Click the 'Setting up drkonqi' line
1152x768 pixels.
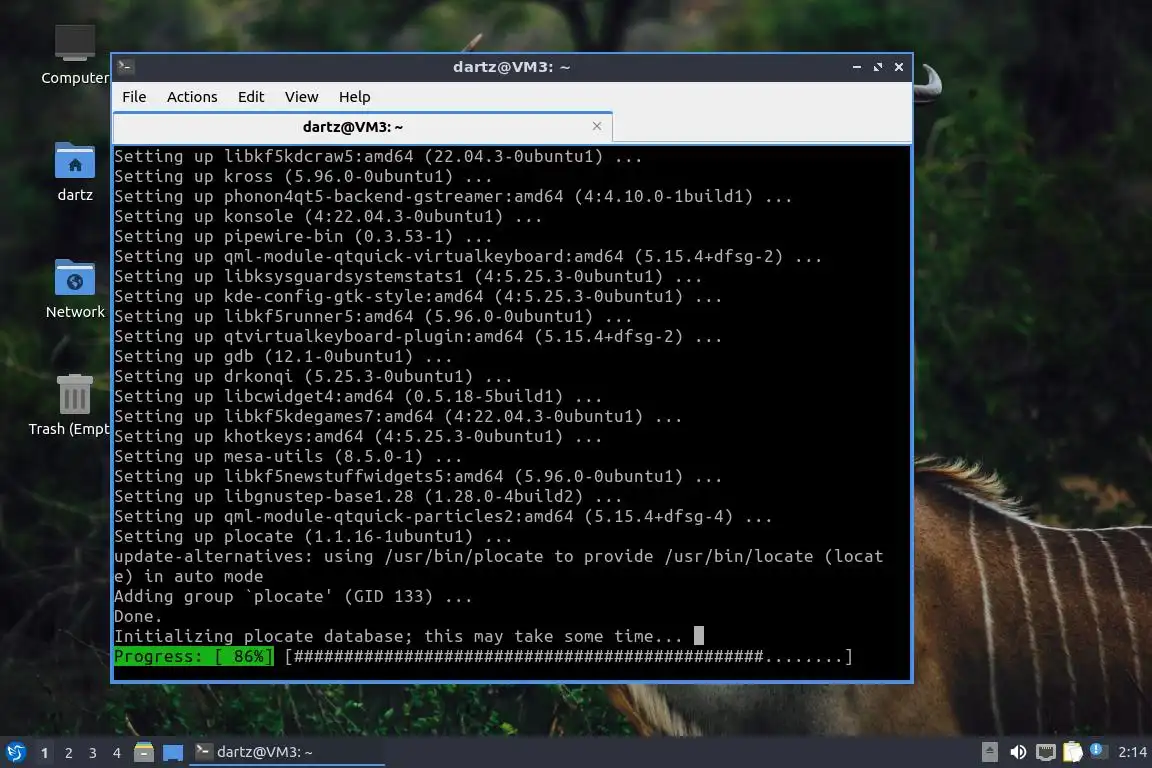(x=313, y=376)
